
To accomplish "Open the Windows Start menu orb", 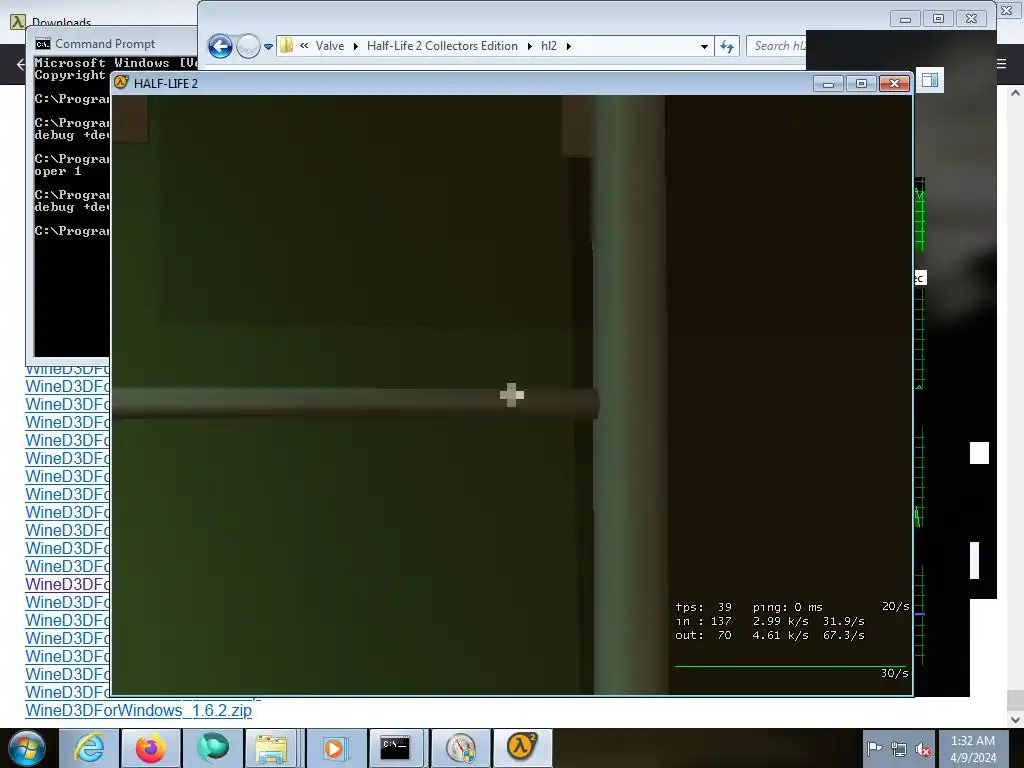I will coord(27,748).
